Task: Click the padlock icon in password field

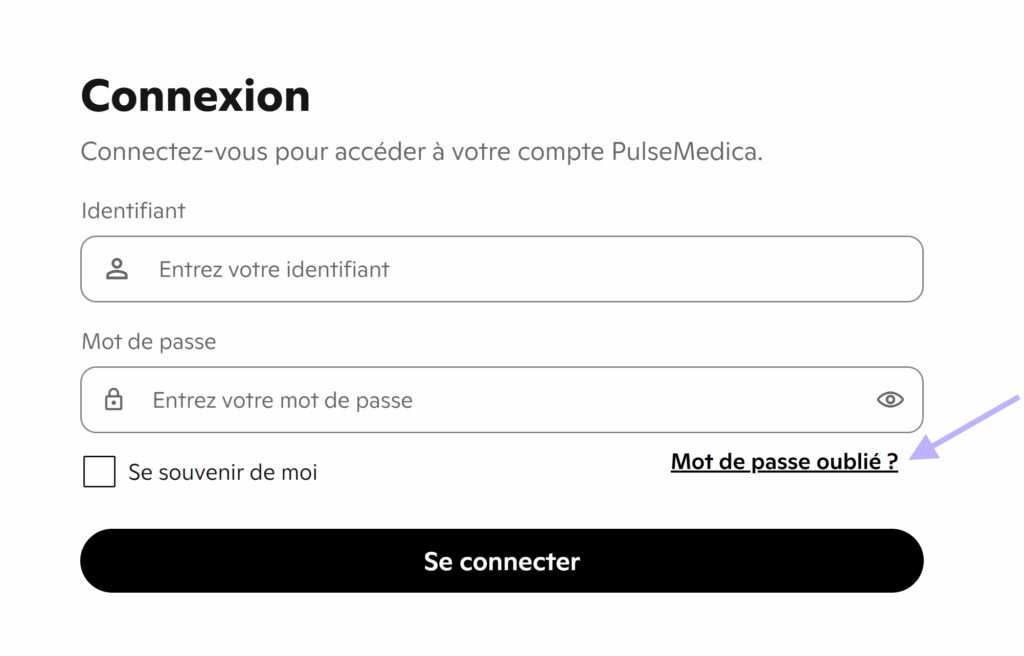Action: coord(114,400)
